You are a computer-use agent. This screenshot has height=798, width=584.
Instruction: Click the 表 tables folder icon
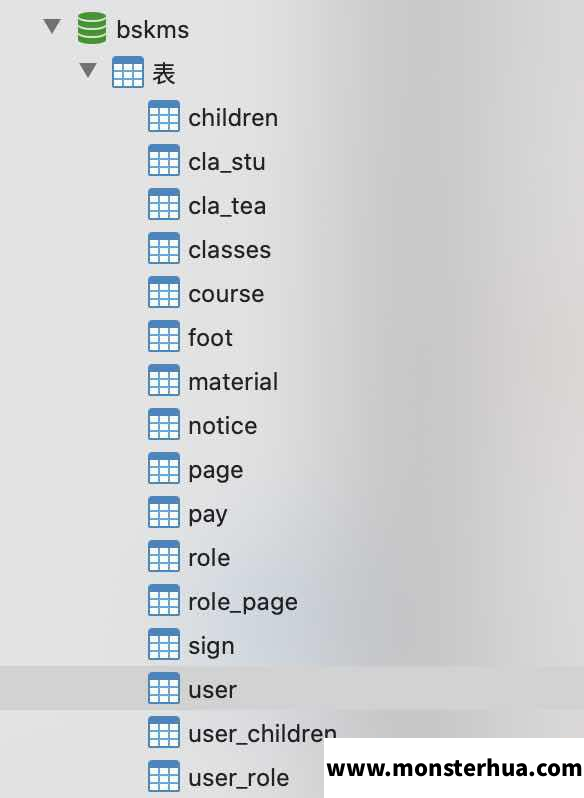pyautogui.click(x=128, y=72)
